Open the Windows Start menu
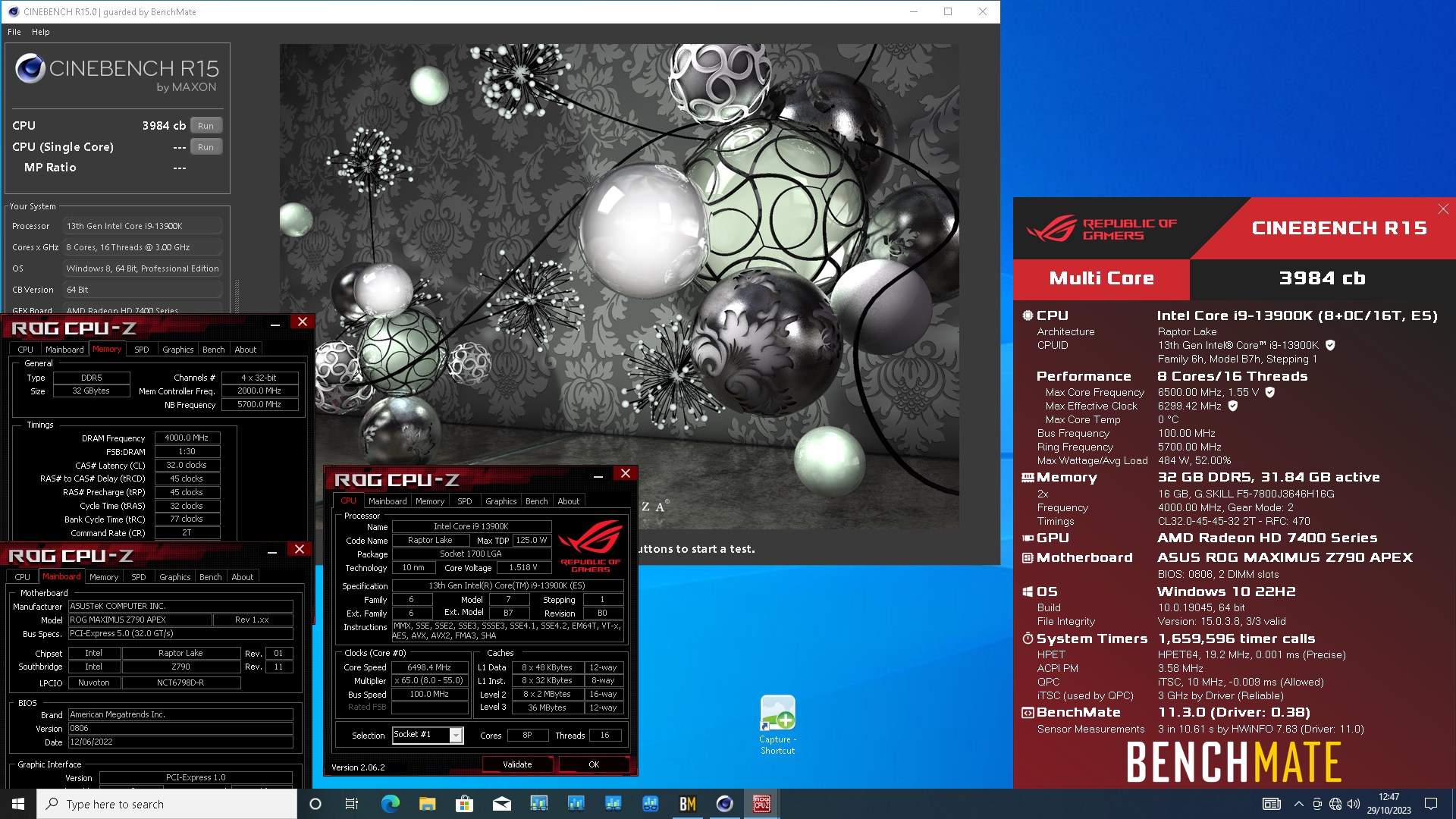The image size is (1456, 819). pos(18,804)
